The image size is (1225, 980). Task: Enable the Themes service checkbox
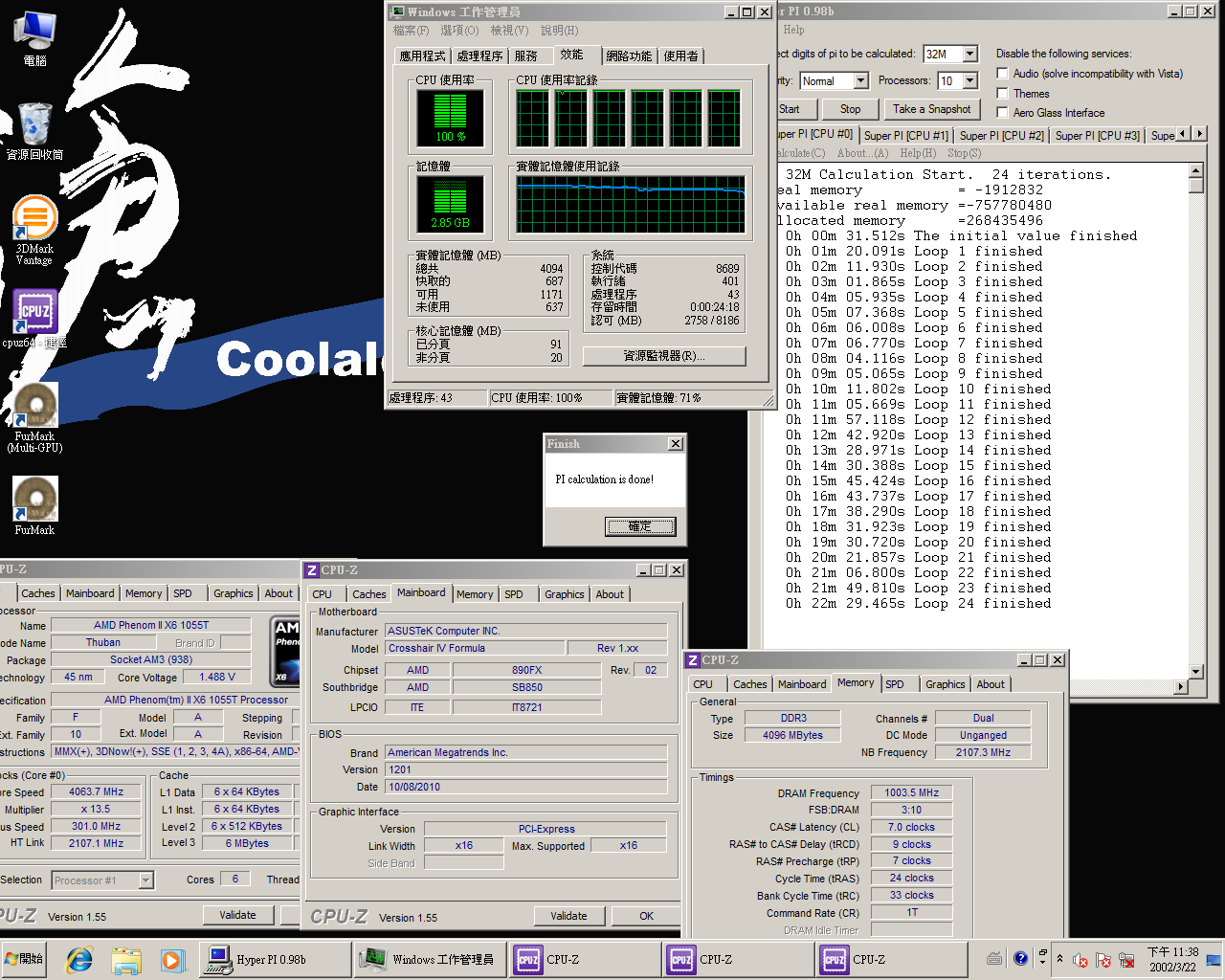[1003, 93]
